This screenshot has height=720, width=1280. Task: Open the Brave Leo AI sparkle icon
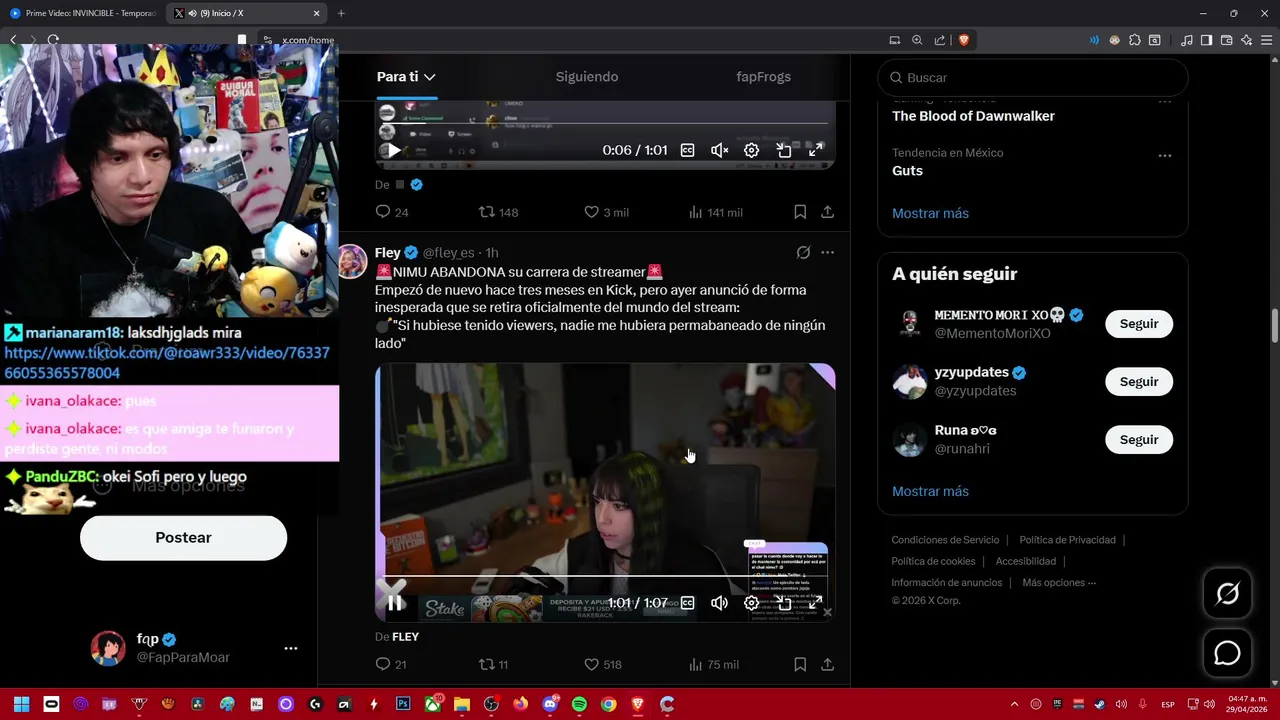[1246, 40]
